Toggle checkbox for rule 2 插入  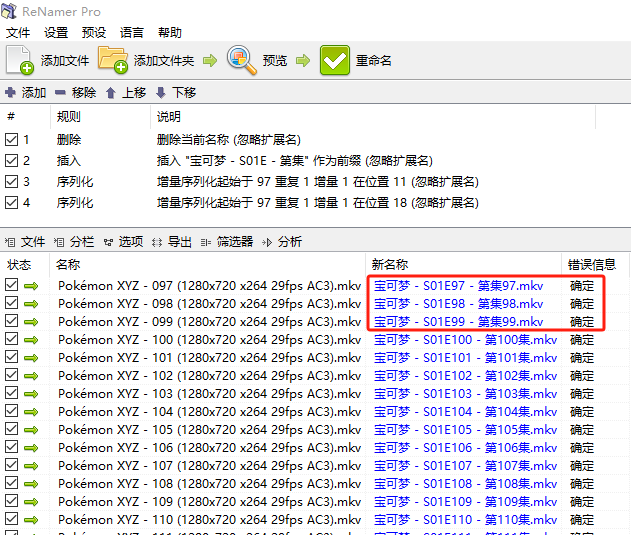(x=11, y=161)
